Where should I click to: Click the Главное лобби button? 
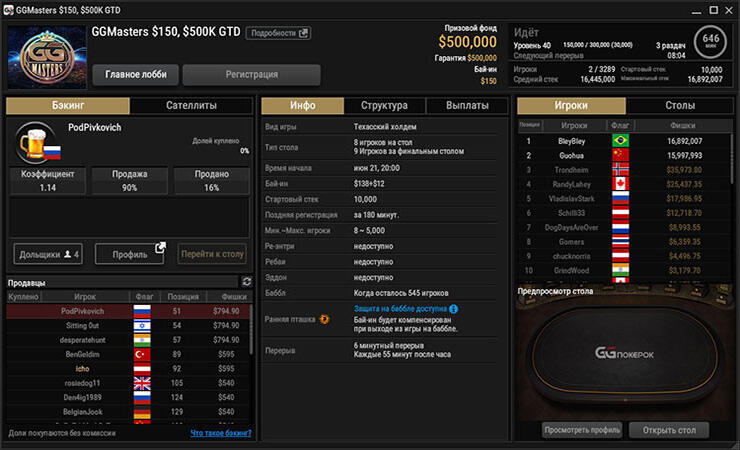point(135,75)
